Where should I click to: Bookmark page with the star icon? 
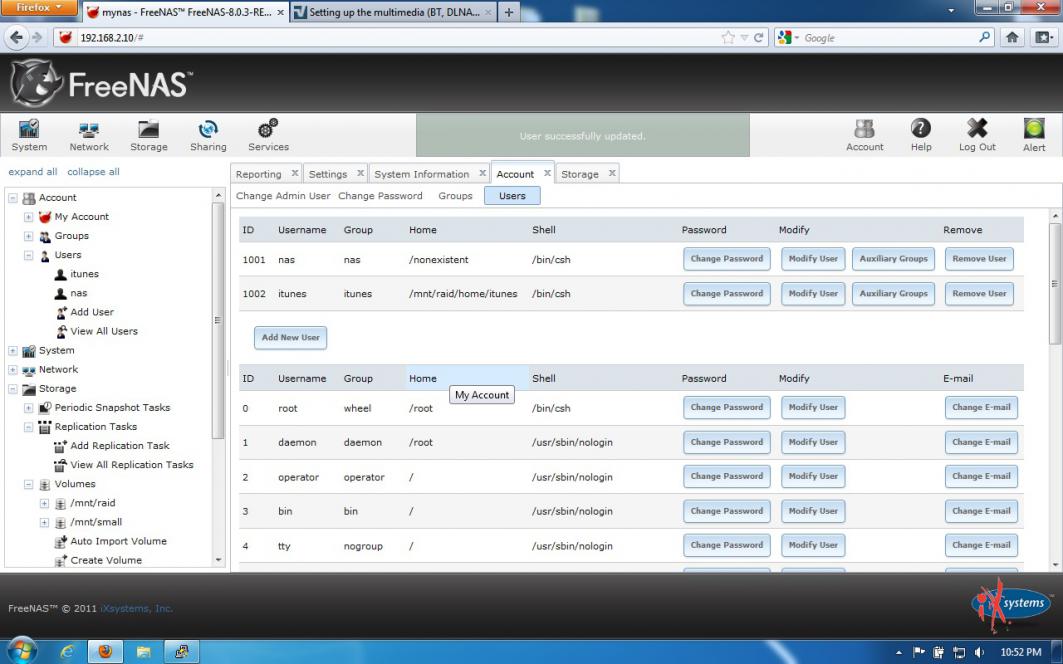[x=728, y=38]
